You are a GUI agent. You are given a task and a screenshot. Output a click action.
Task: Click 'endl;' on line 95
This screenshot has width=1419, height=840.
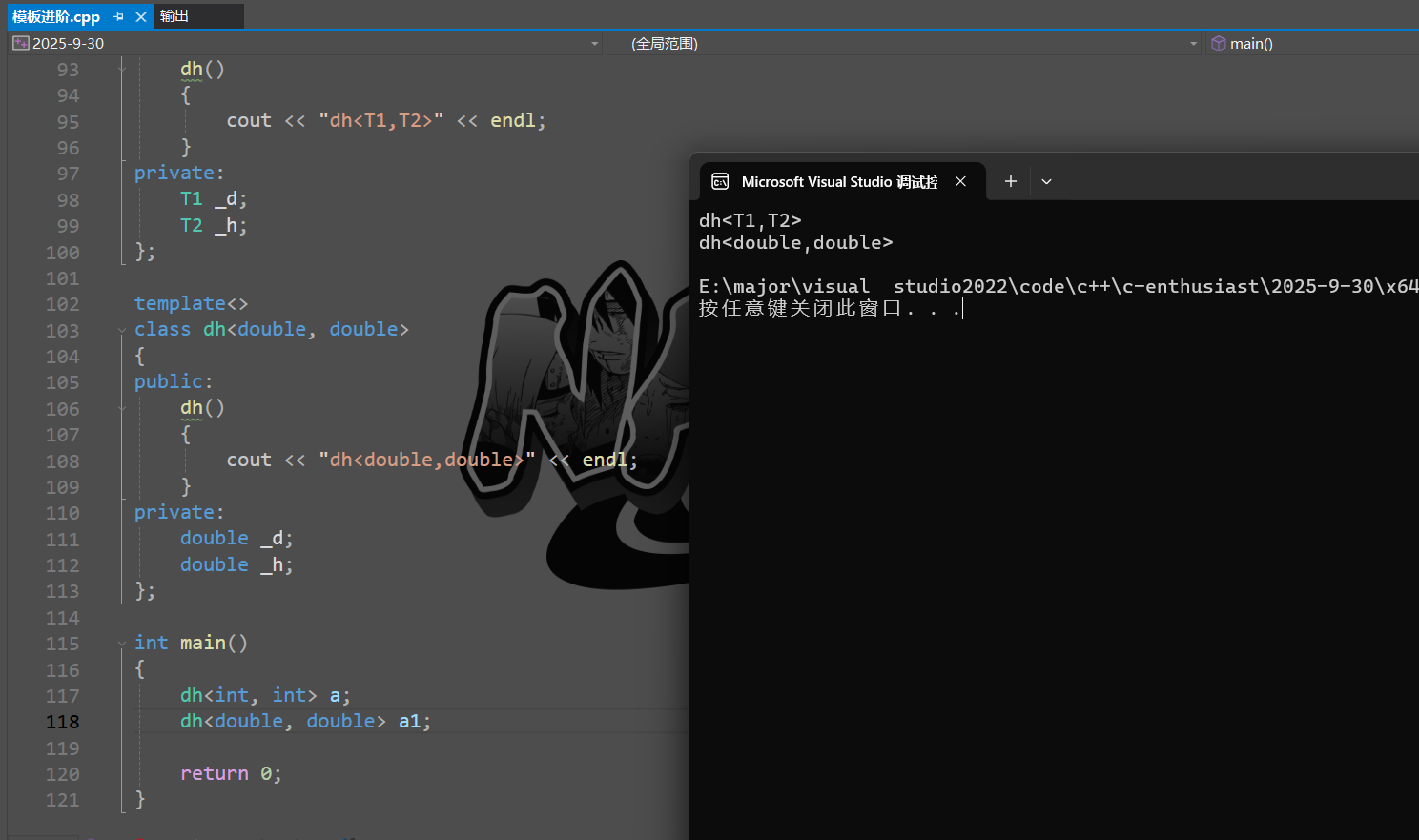coord(518,121)
